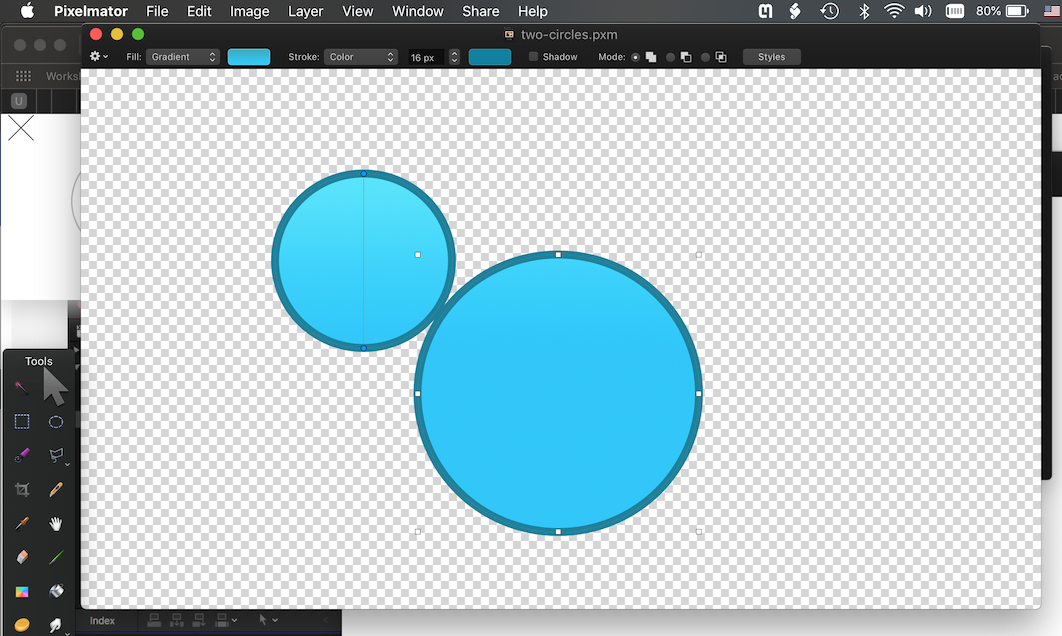Select the Rectangular Marquee tool
Viewport: 1062px width, 636px height.
(x=22, y=422)
